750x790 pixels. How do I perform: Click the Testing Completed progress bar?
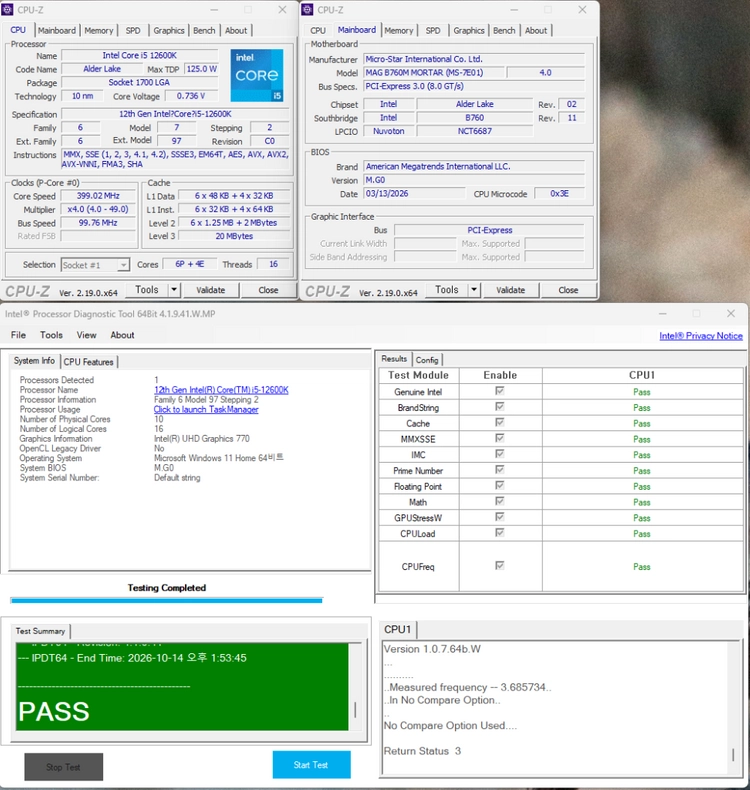click(x=167, y=600)
